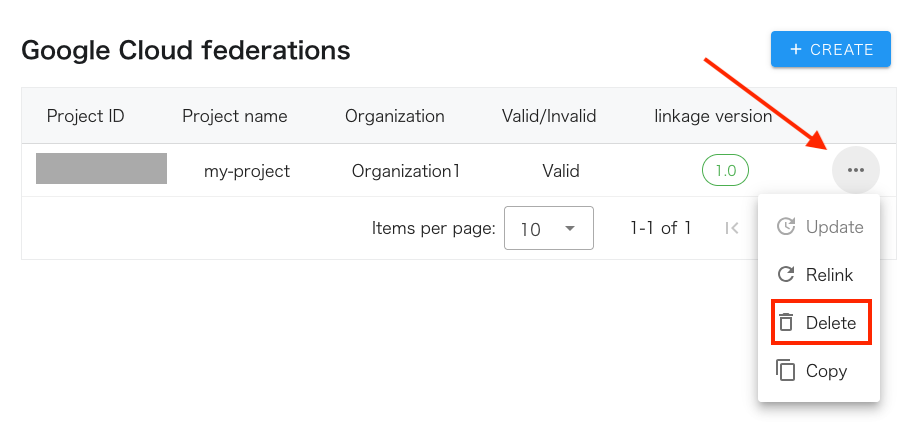The image size is (912, 425).
Task: Click the Organization column header
Action: [x=394, y=116]
